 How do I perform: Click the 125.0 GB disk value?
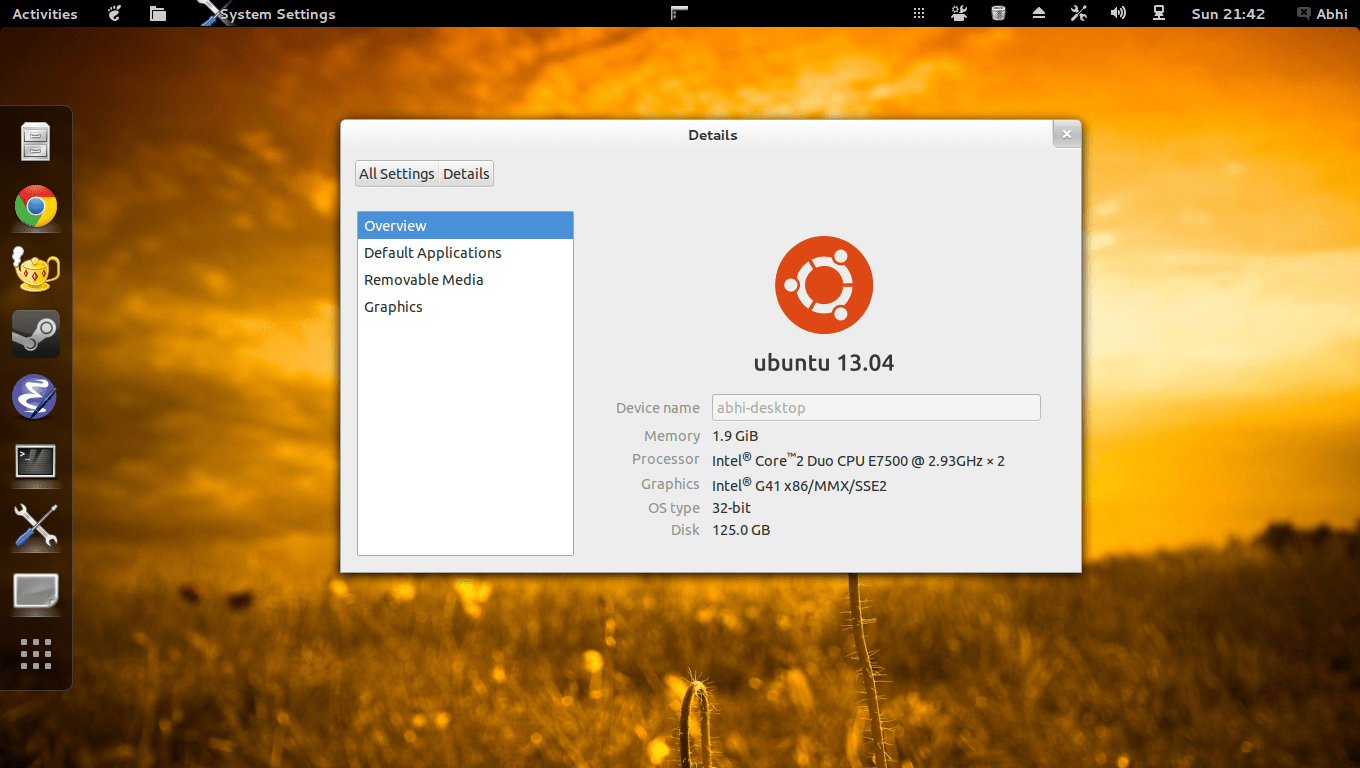pyautogui.click(x=741, y=530)
